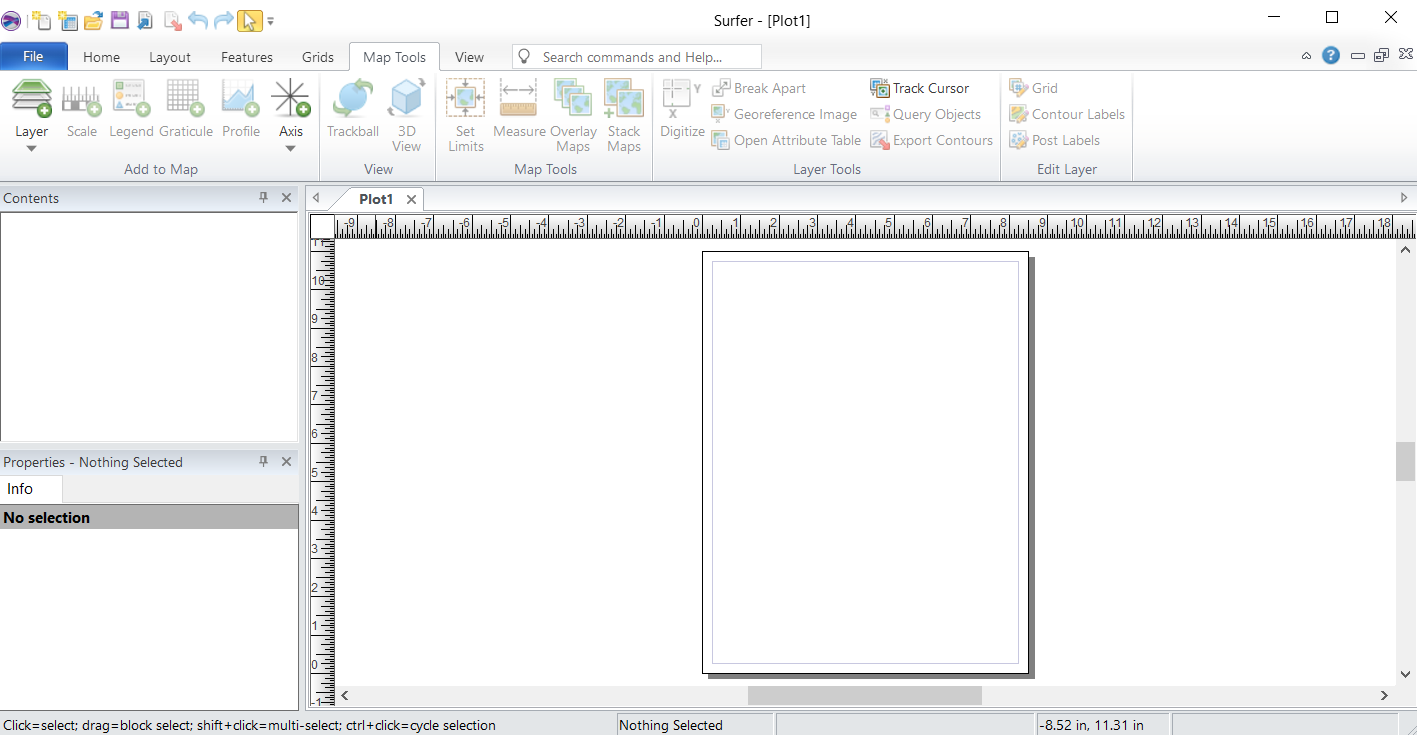Switch to the Features ribbon tab
This screenshot has width=1417, height=735.
click(246, 57)
